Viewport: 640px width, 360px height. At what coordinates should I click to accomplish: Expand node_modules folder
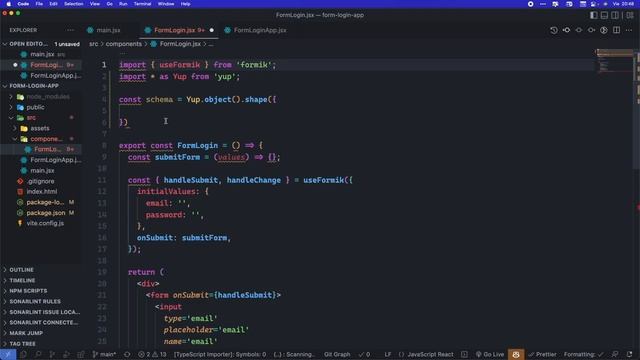11,97
